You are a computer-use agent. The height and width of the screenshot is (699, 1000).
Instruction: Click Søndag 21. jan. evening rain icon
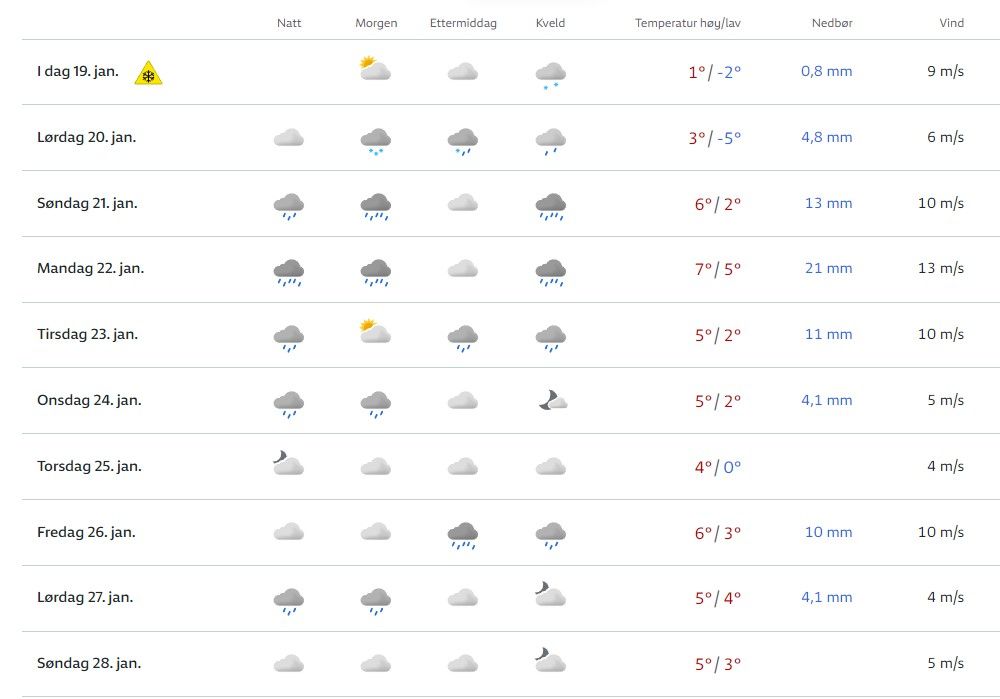point(550,206)
